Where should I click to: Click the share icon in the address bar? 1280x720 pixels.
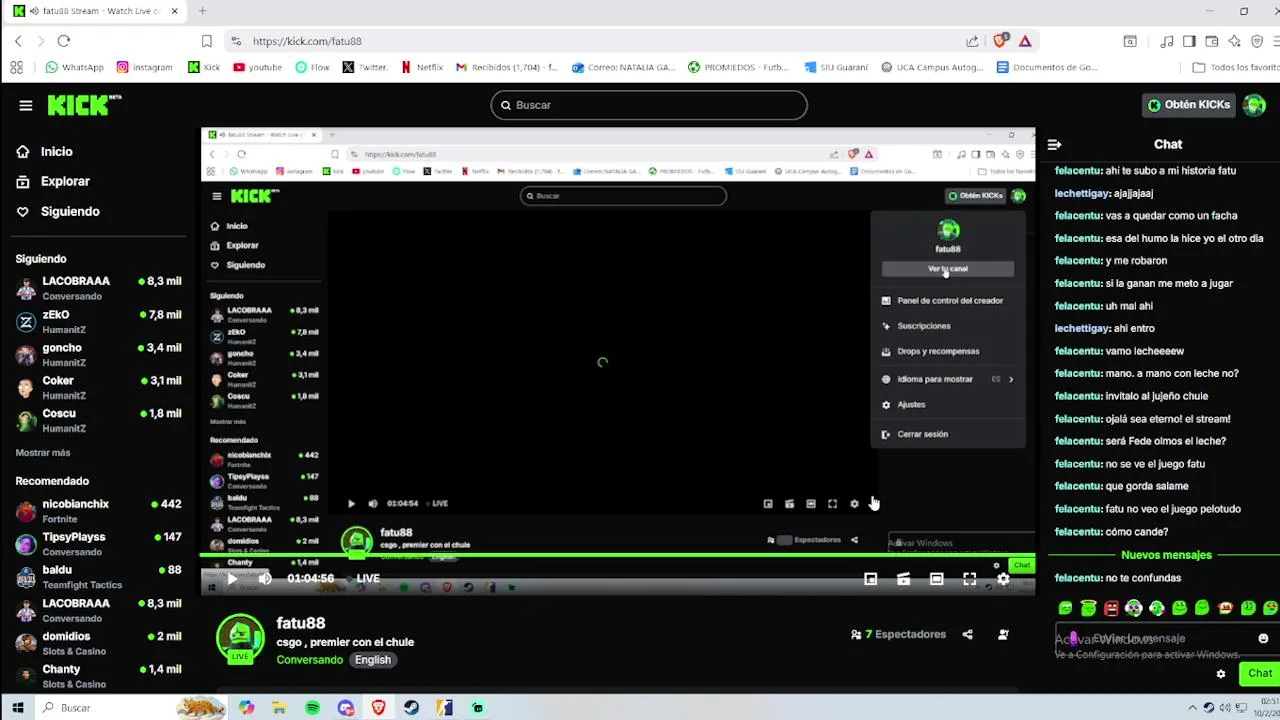972,41
